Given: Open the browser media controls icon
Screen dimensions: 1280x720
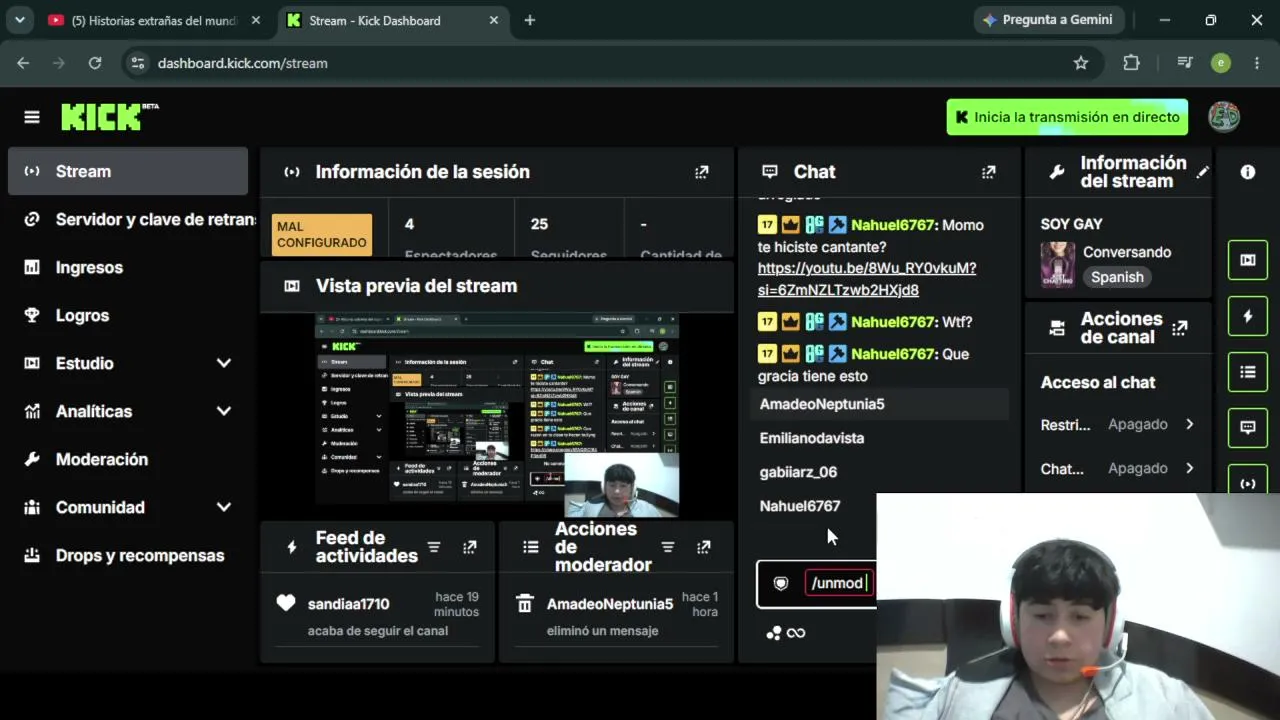Looking at the screenshot, I should click(1185, 63).
